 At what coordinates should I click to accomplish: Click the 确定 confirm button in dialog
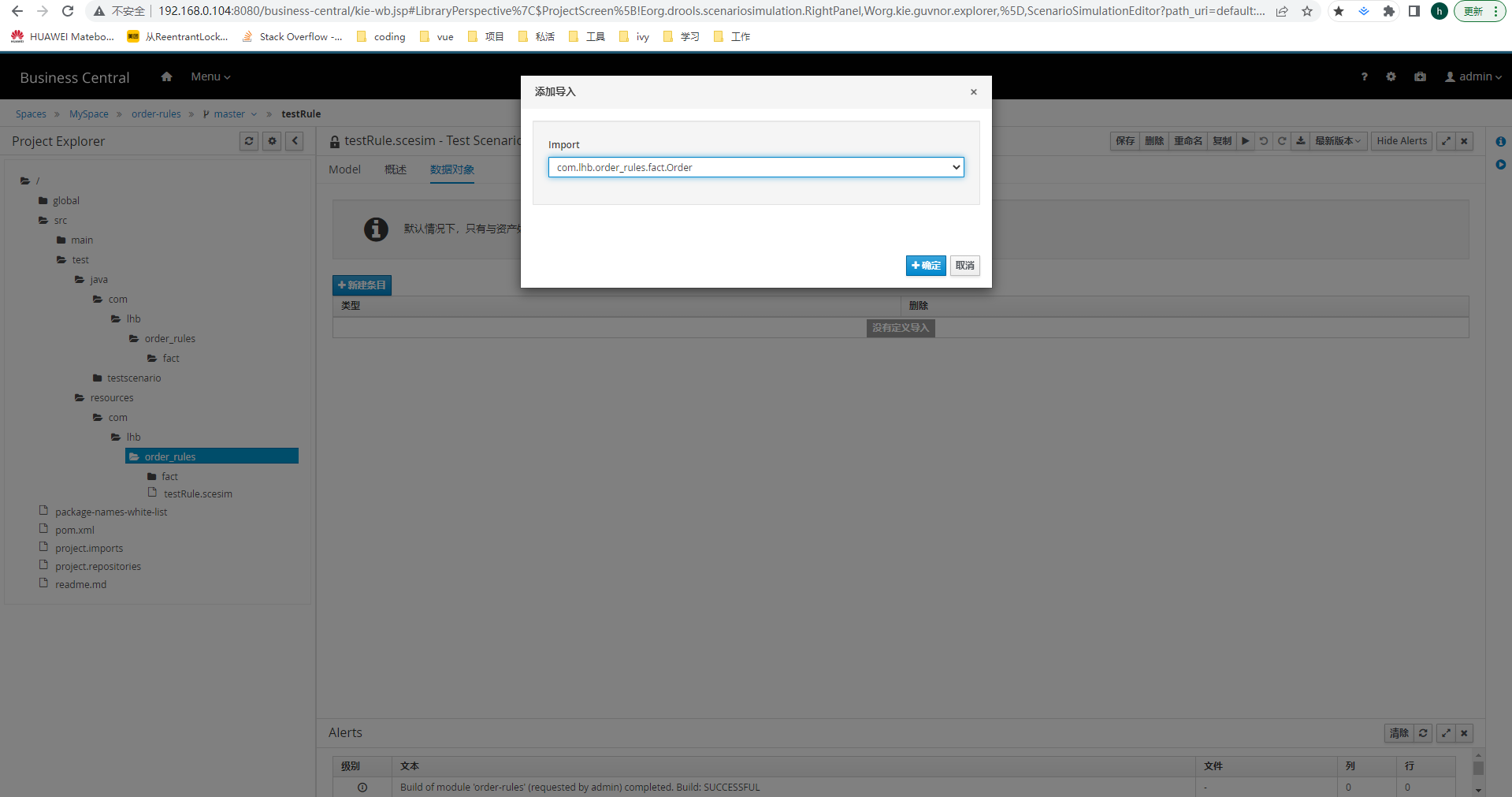click(x=925, y=266)
